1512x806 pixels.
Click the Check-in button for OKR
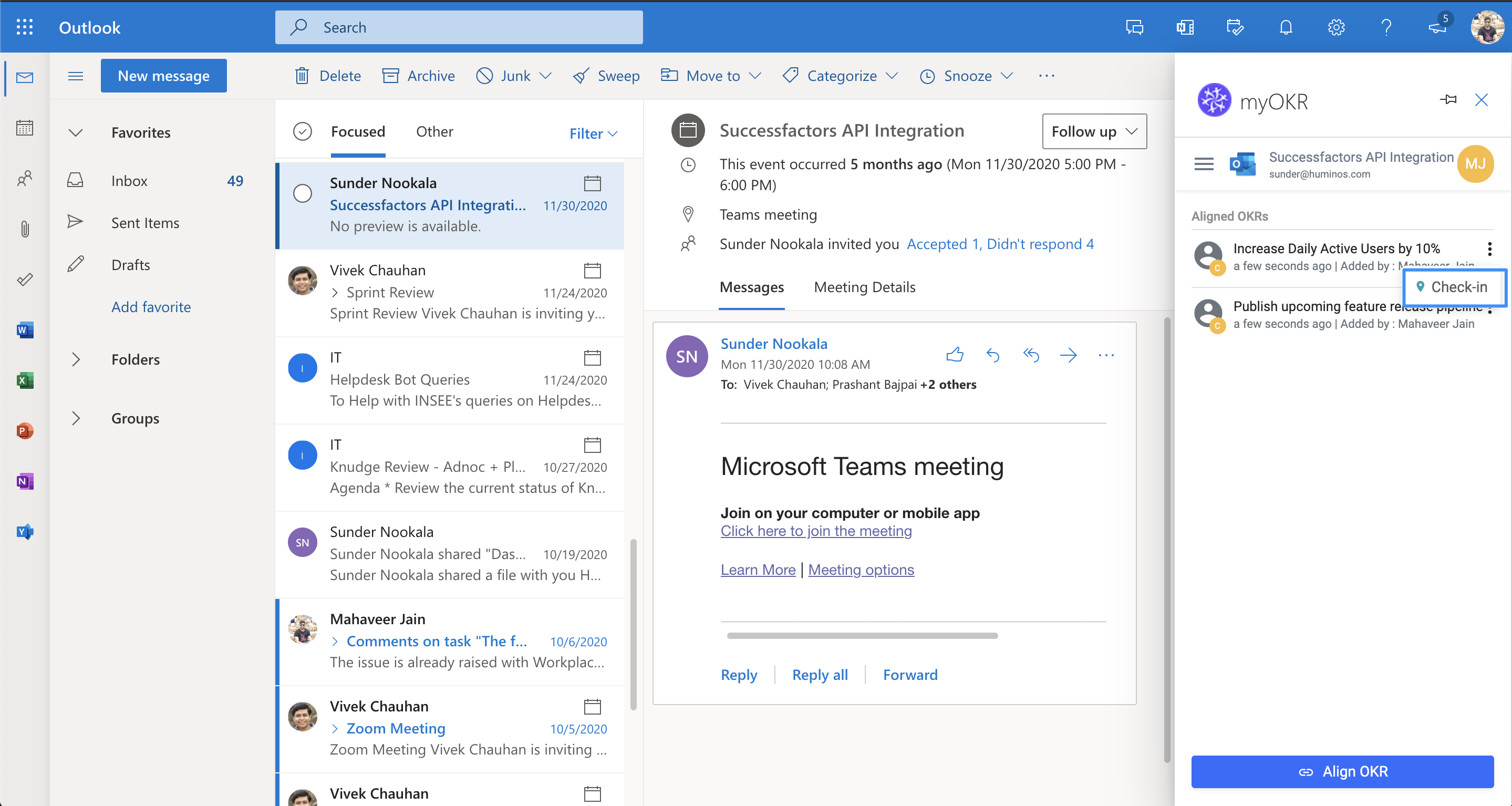click(1453, 287)
